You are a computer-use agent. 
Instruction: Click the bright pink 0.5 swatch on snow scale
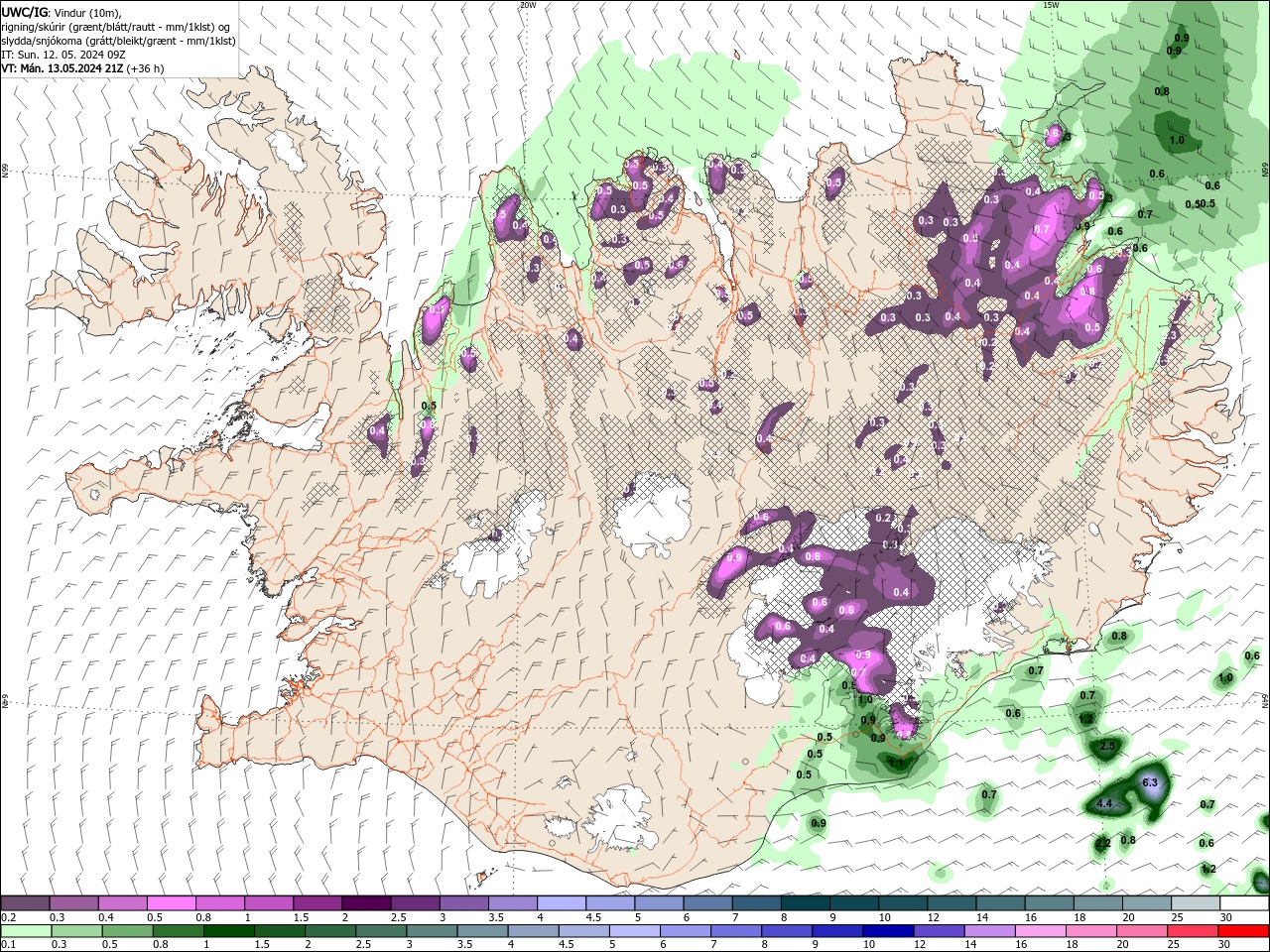pyautogui.click(x=171, y=903)
